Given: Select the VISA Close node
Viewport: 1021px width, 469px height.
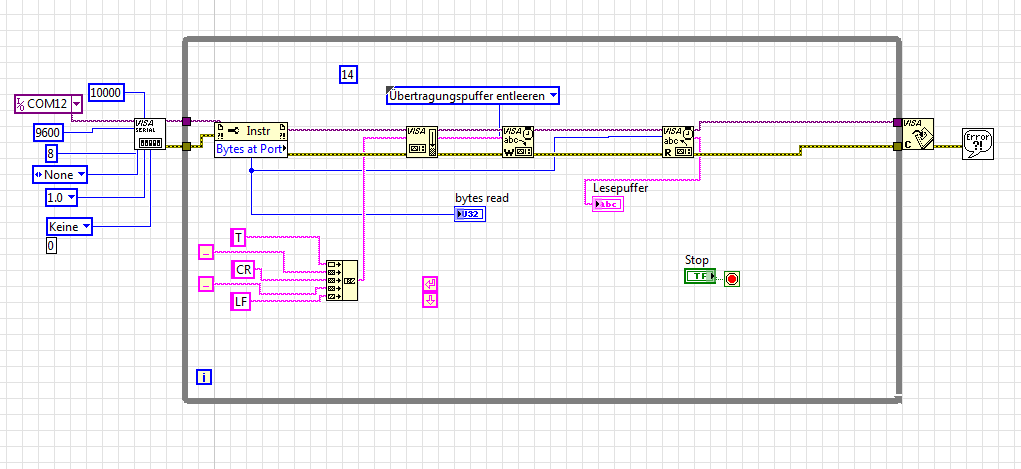Looking at the screenshot, I should [x=918, y=134].
